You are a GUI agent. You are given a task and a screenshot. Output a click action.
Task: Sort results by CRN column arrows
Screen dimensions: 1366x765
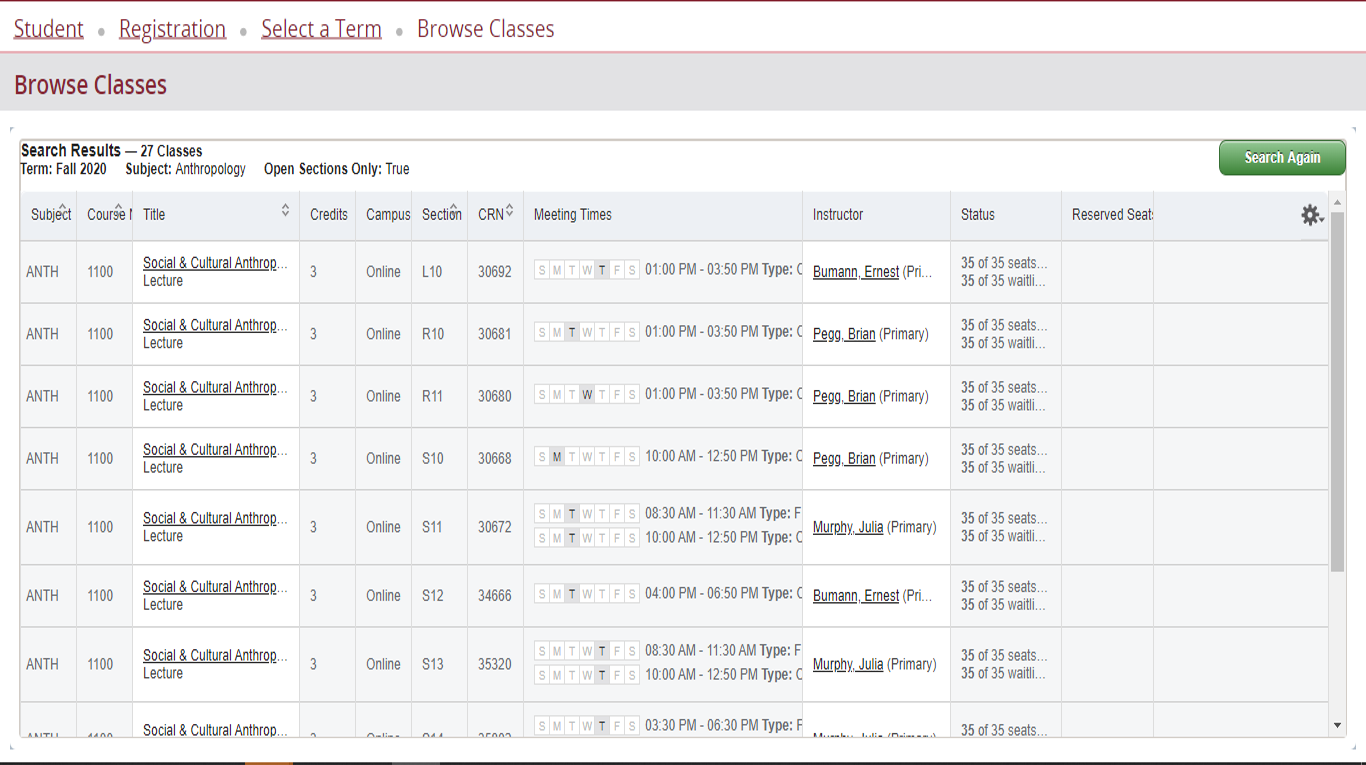click(509, 210)
